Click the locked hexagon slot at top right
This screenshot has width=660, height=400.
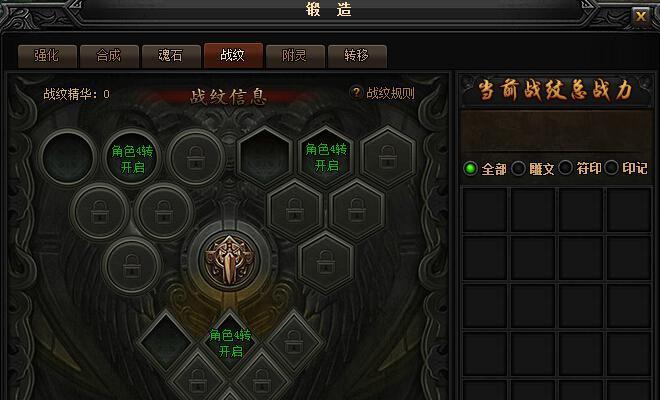tap(388, 157)
